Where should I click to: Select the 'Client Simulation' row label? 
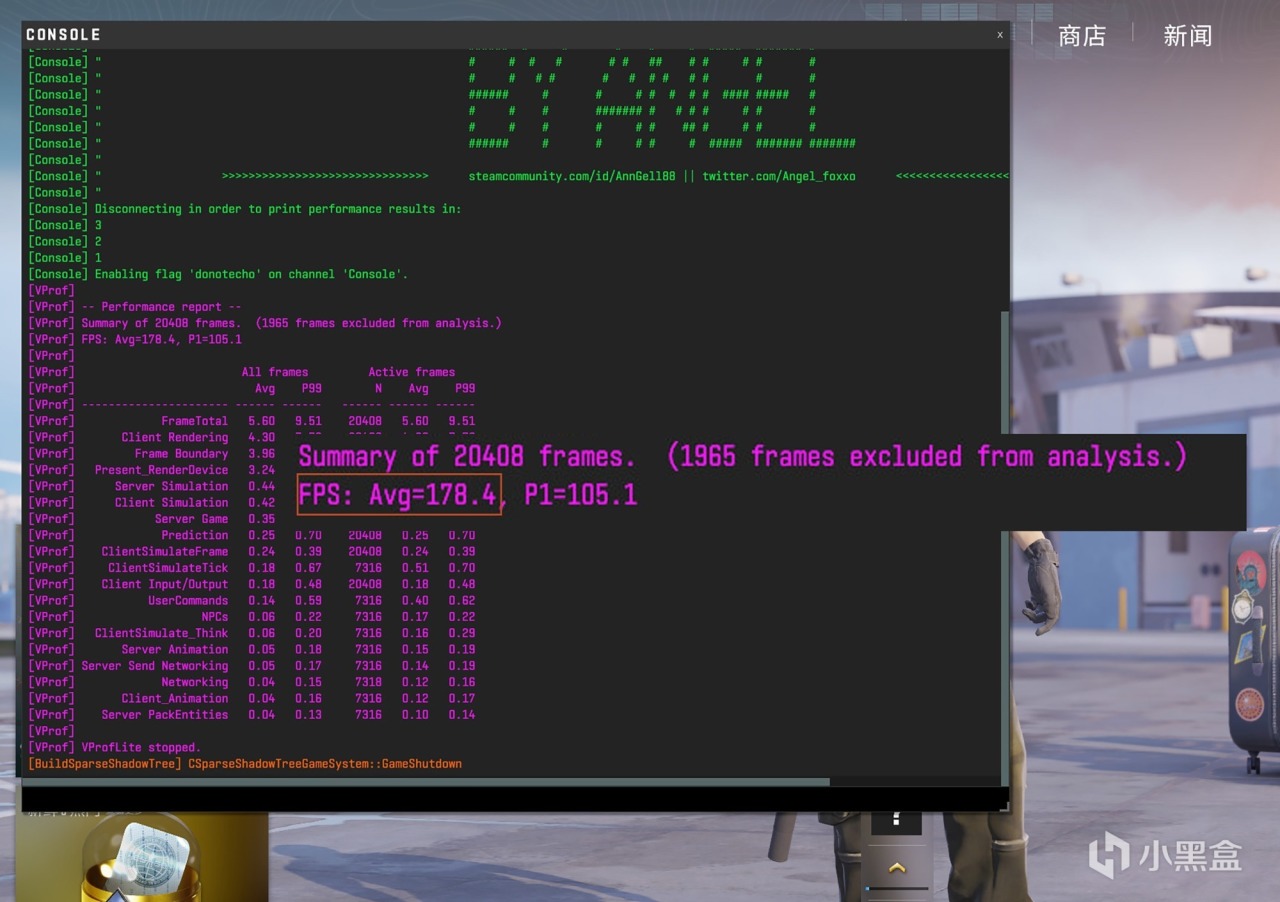[x=171, y=503]
